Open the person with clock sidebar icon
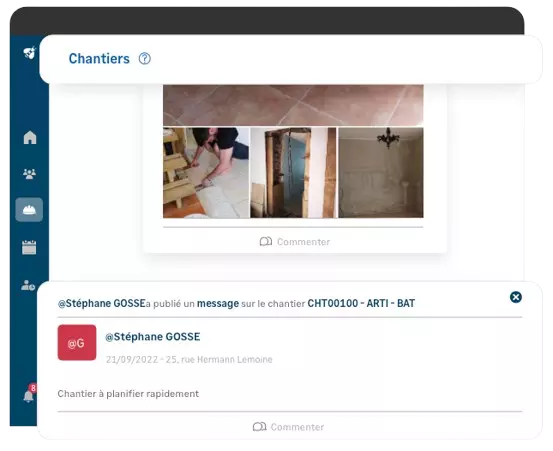Viewport: 553px width, 451px height. click(28, 285)
